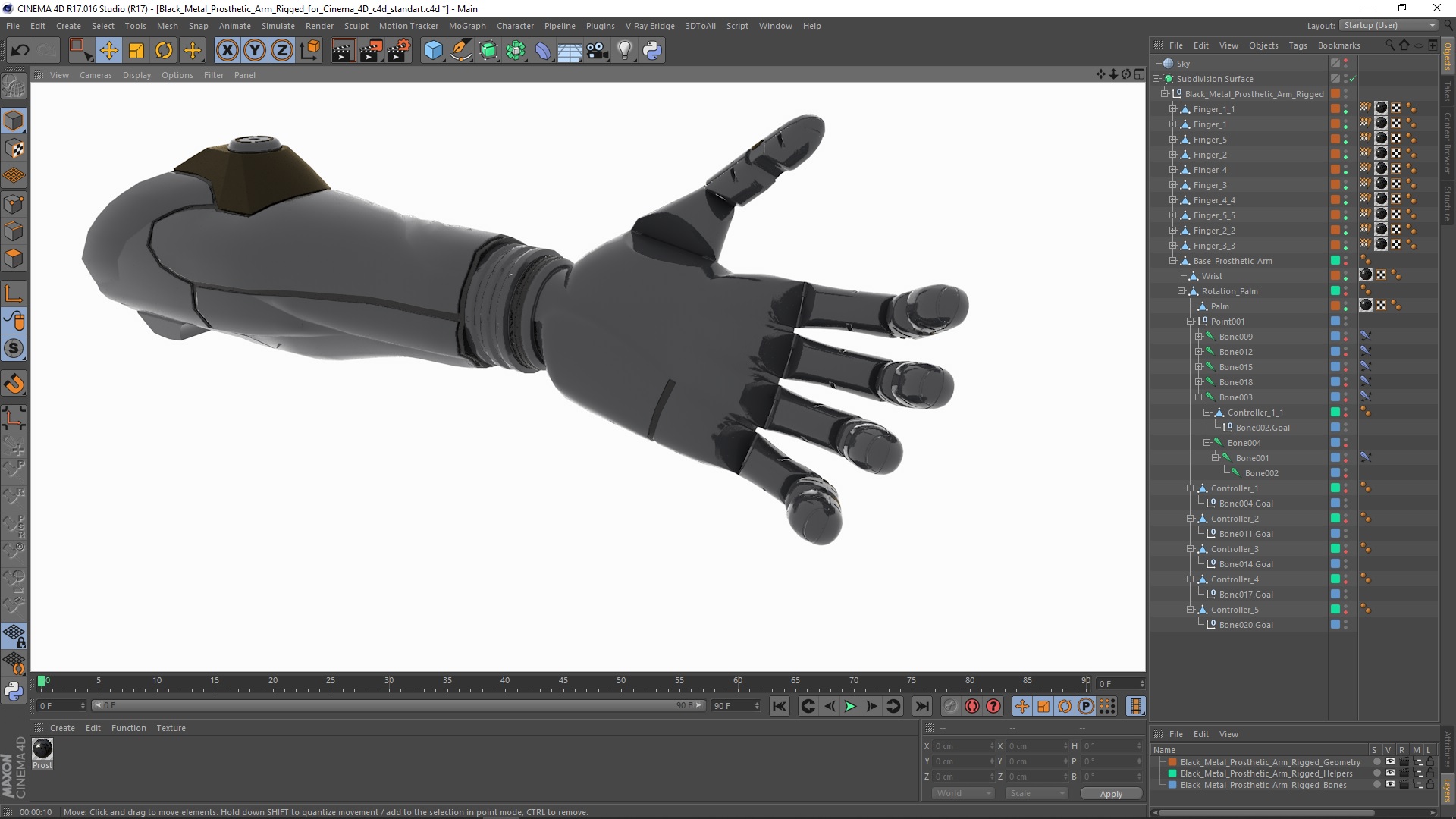Add a camera object
Viewport: 1456px width, 819px height.
pos(598,51)
